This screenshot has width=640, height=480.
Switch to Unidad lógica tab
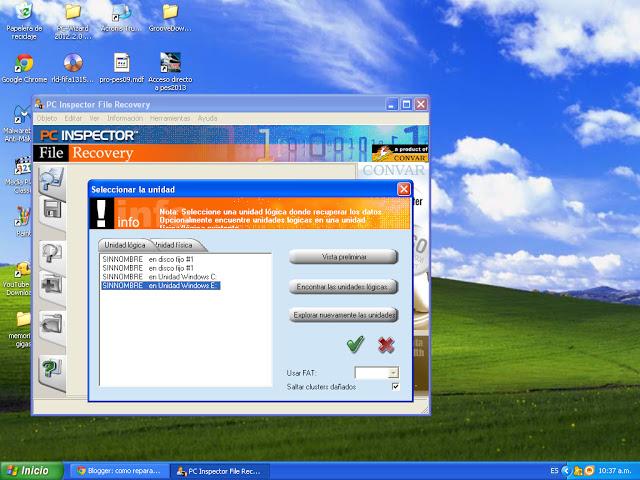pyautogui.click(x=124, y=245)
